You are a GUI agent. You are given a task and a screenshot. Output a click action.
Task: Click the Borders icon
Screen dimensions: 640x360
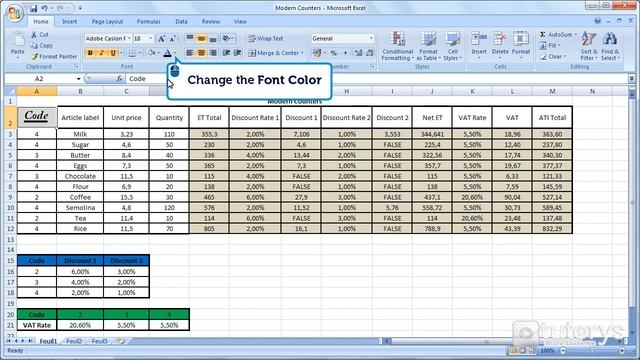(x=132, y=53)
